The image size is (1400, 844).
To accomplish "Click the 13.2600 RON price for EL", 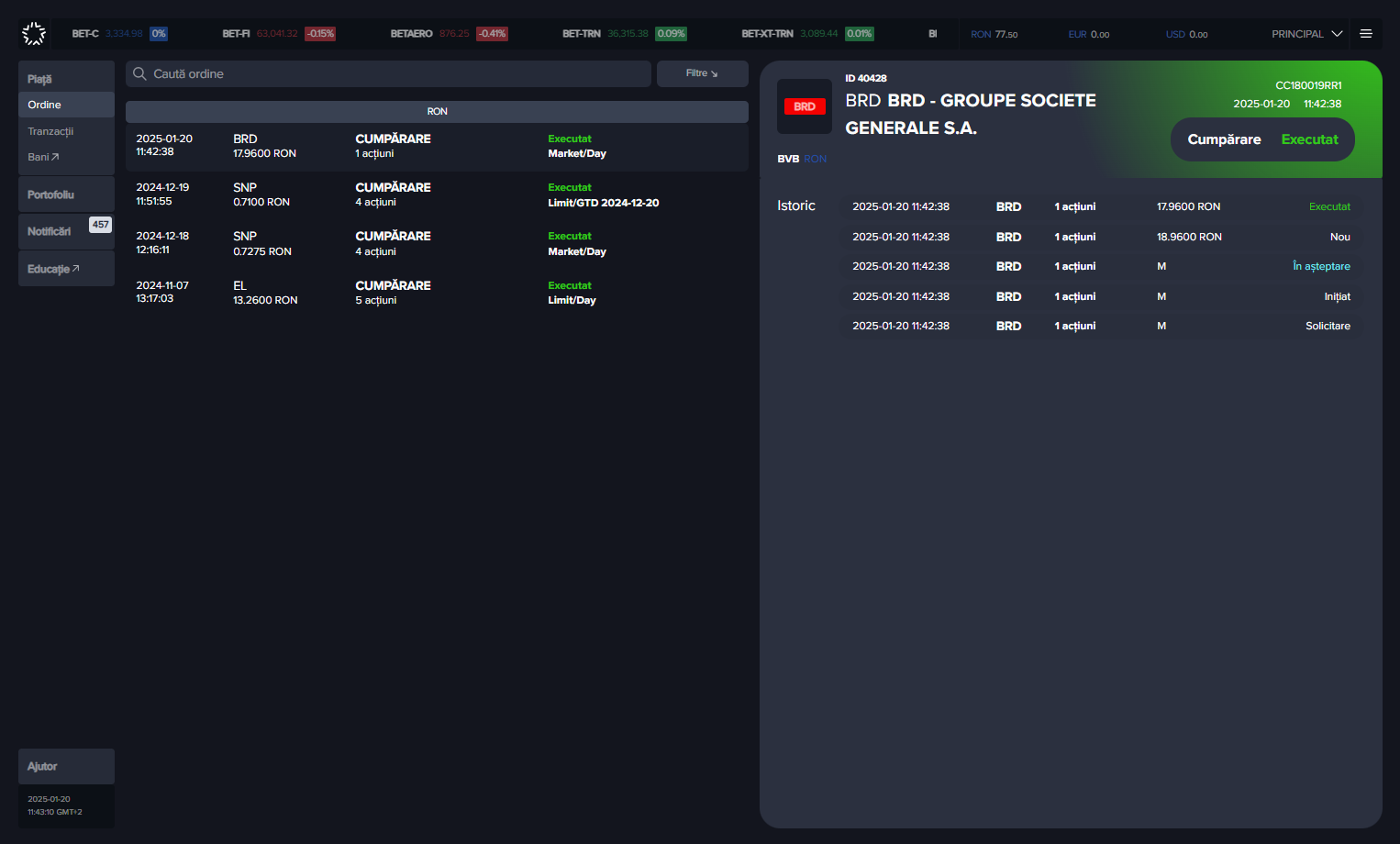I will 265,300.
